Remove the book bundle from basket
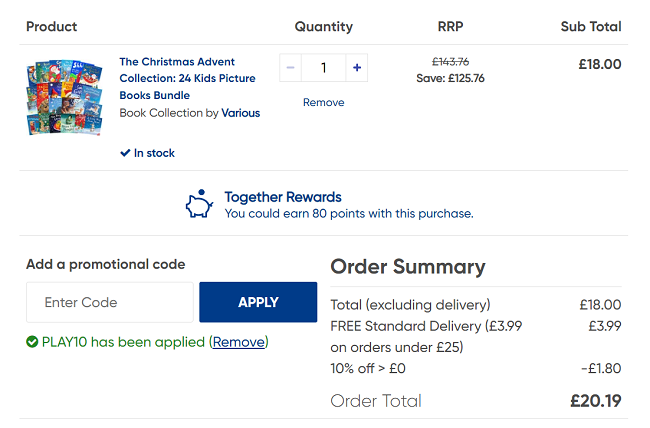The width and height of the screenshot is (650, 428). point(323,102)
